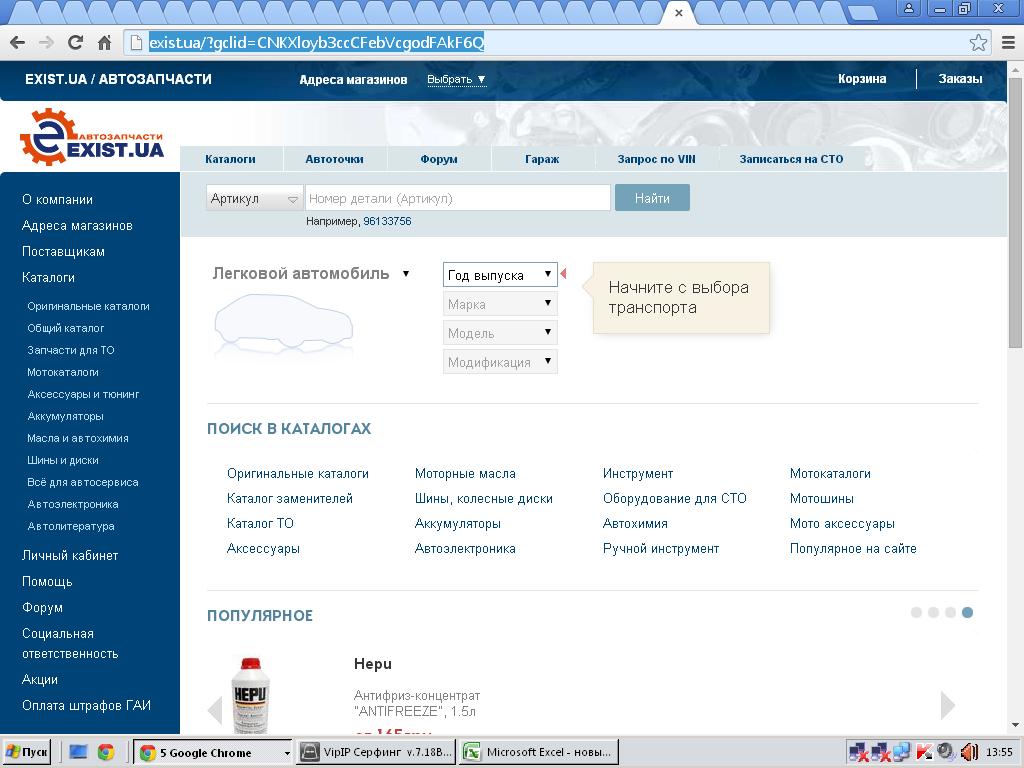Open the "Корзина" cart link
Image resolution: width=1024 pixels, height=768 pixels.
pos(862,79)
